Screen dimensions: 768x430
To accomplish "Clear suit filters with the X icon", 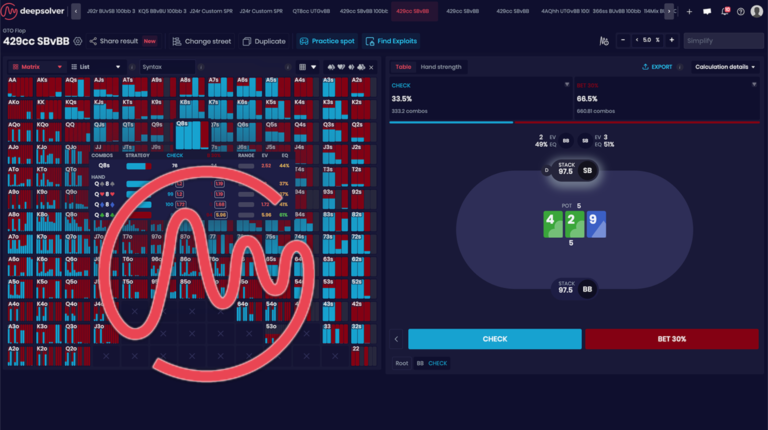I will [371, 67].
